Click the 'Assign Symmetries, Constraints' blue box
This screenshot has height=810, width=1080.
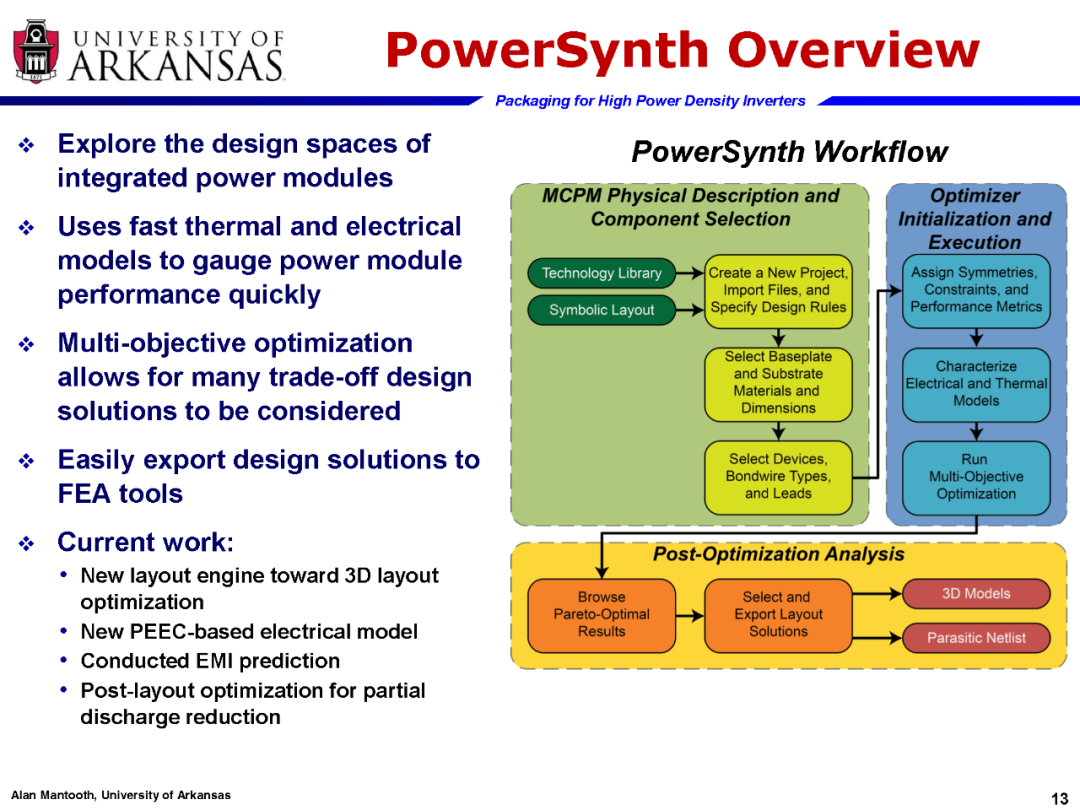coord(976,291)
